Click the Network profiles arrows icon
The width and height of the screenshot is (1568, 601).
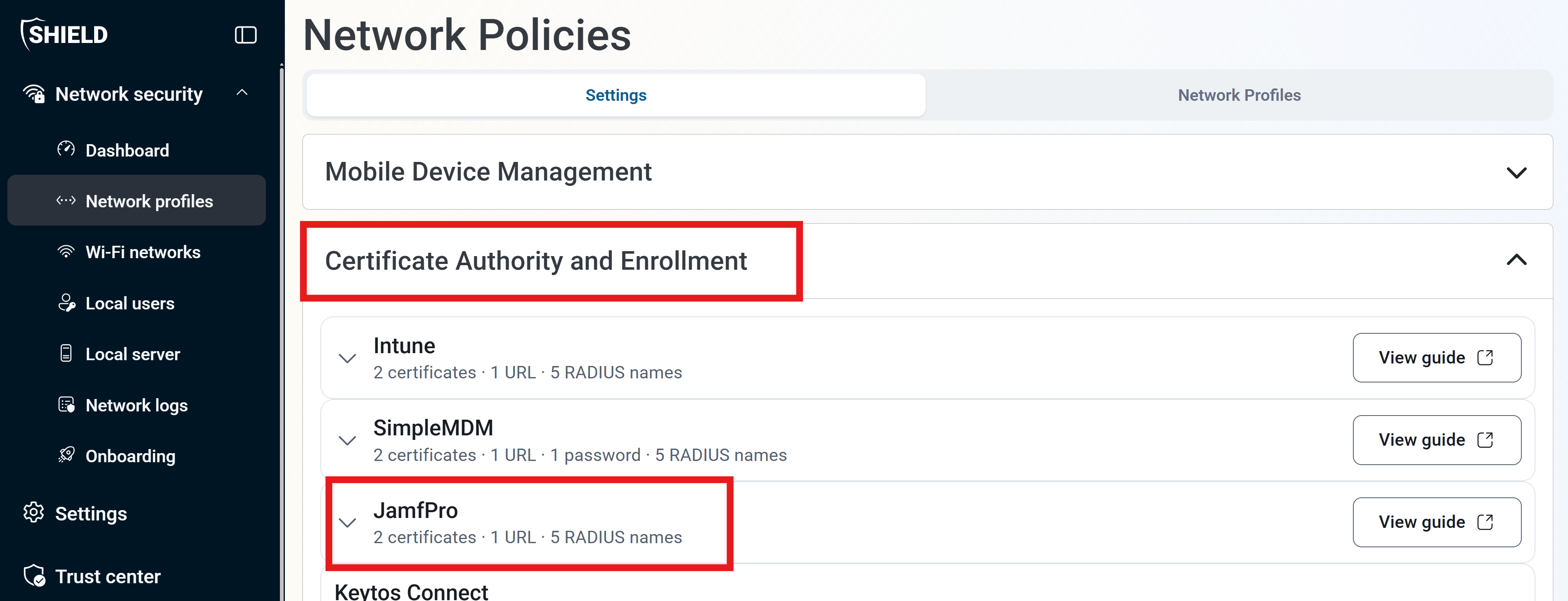[66, 200]
